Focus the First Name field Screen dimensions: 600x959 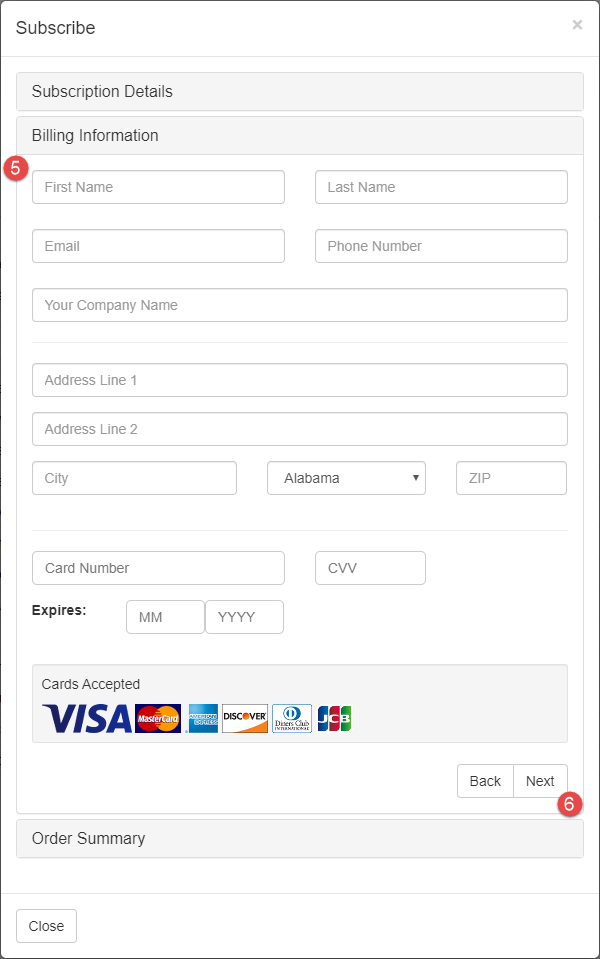158,187
